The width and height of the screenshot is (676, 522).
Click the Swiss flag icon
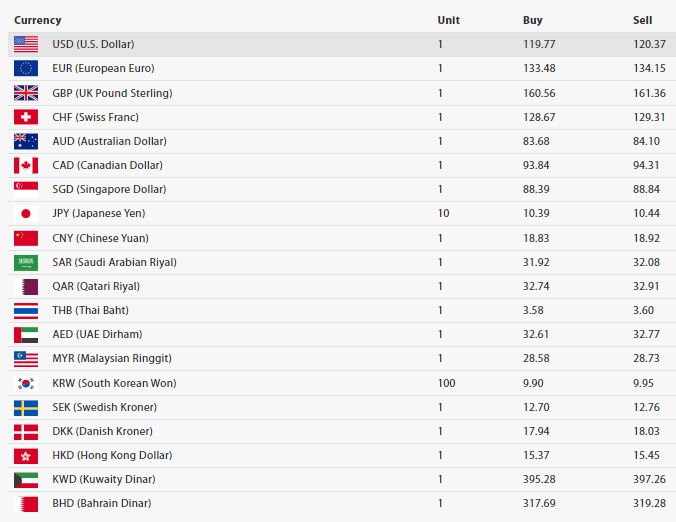coord(26,117)
